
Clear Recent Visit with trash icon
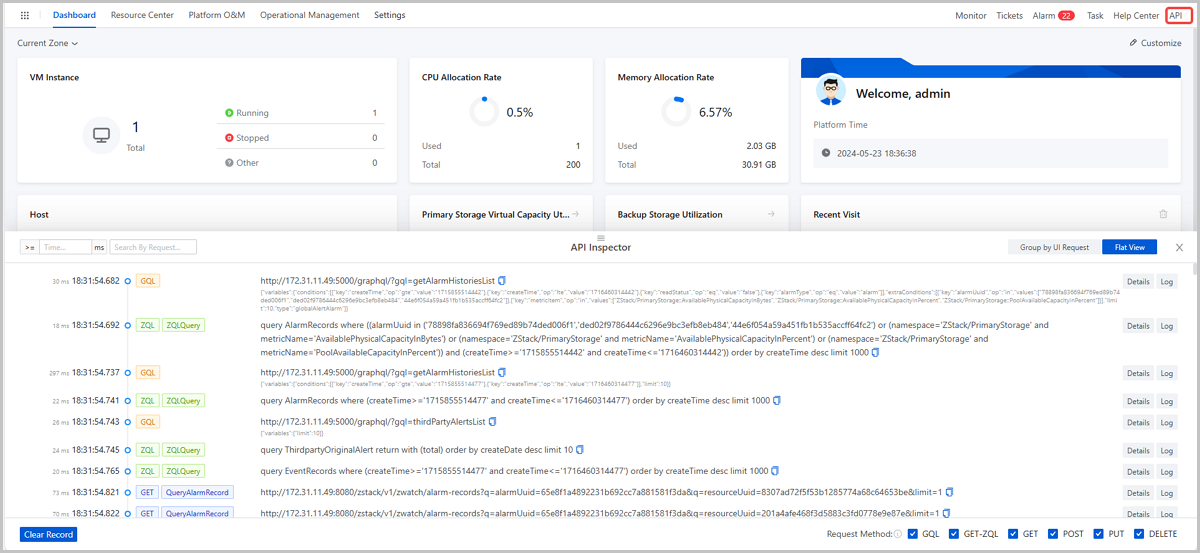pyautogui.click(x=1163, y=214)
